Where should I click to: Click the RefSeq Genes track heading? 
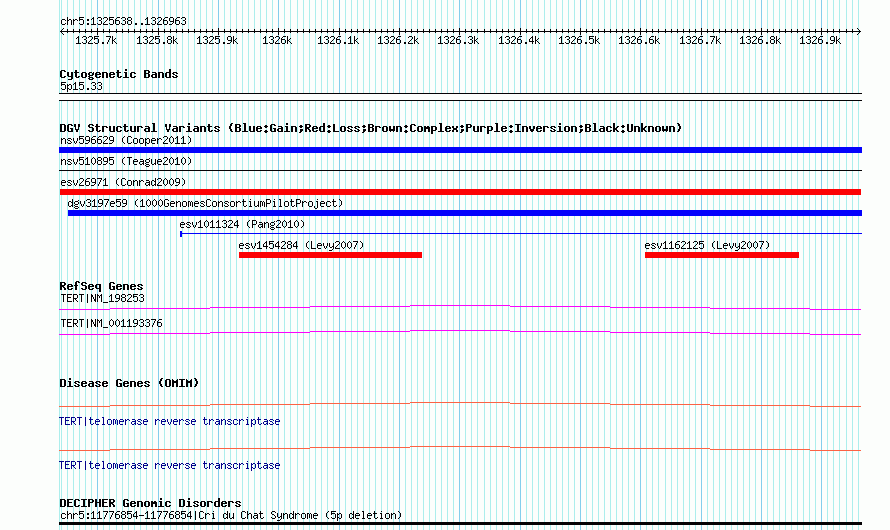(x=101, y=286)
